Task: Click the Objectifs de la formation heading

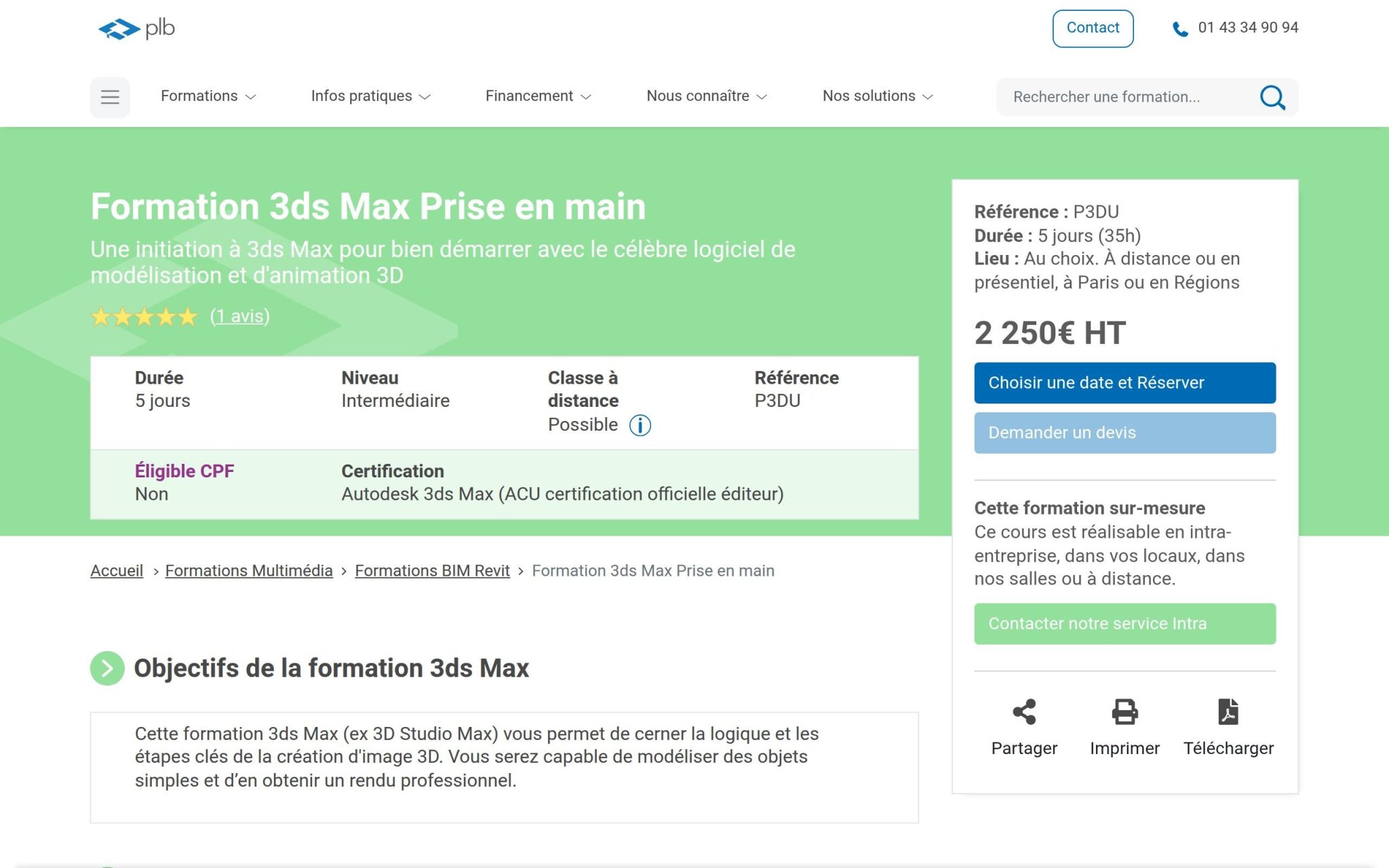Action: click(x=331, y=669)
